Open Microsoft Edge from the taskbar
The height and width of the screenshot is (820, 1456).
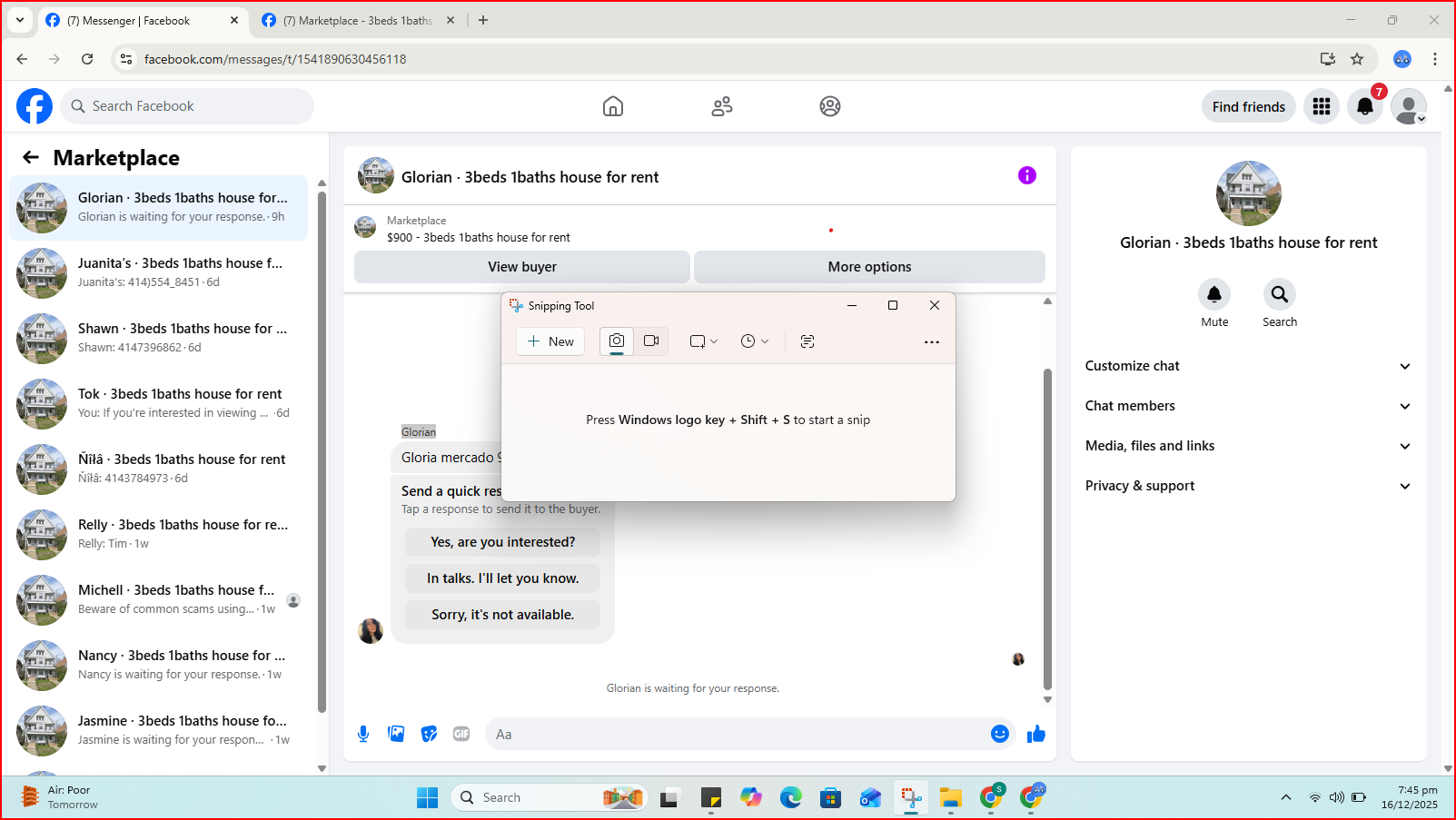coord(791,797)
